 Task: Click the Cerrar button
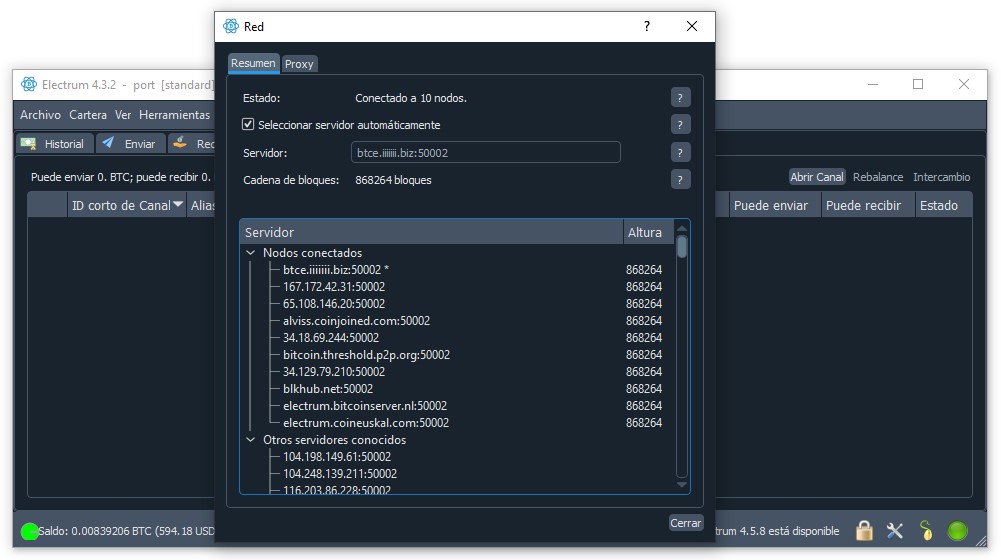[686, 523]
